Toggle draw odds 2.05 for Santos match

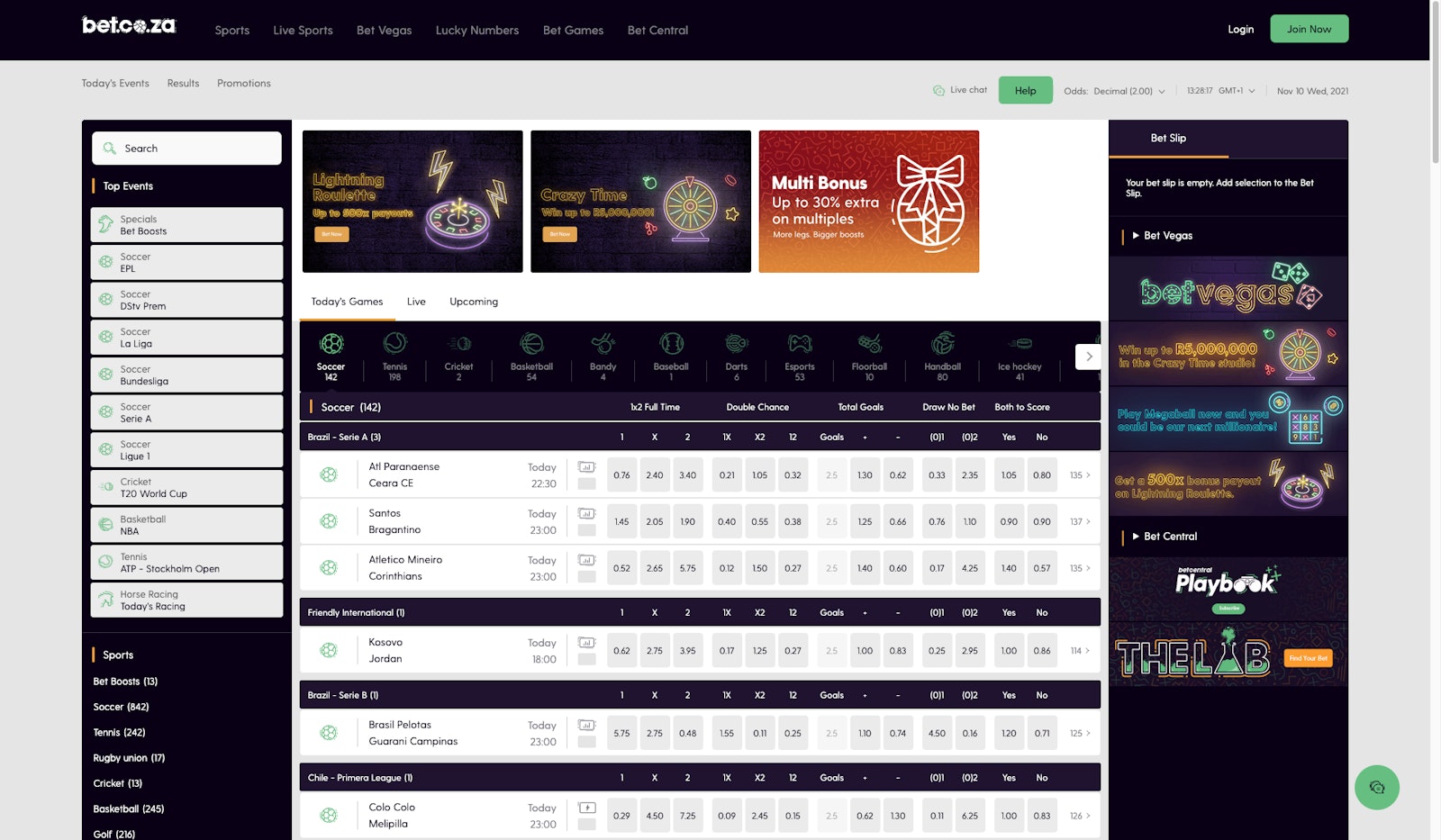point(655,522)
